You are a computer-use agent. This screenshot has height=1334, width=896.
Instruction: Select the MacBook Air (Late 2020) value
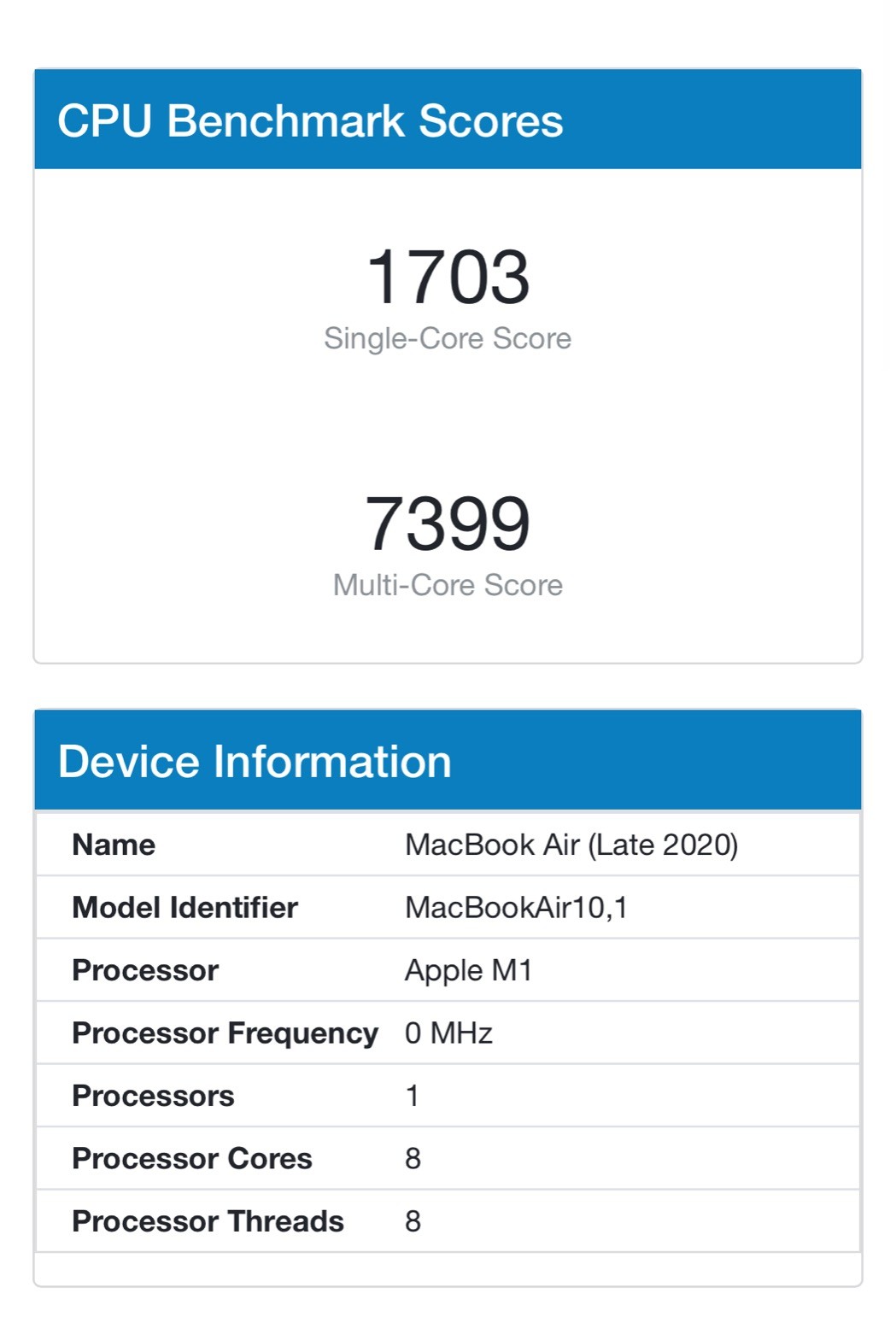tap(571, 845)
